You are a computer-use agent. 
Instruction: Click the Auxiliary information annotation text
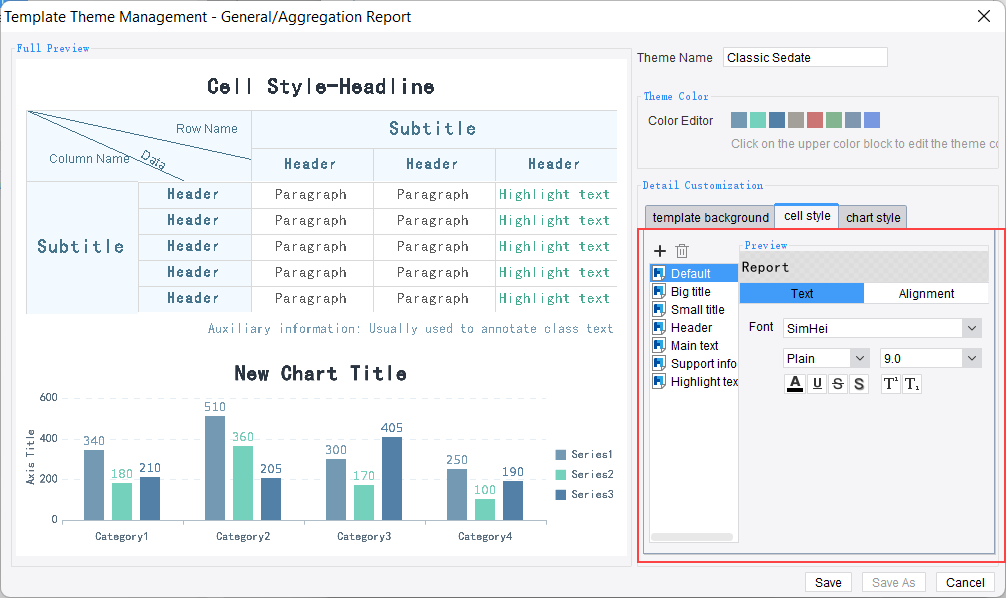coord(411,329)
